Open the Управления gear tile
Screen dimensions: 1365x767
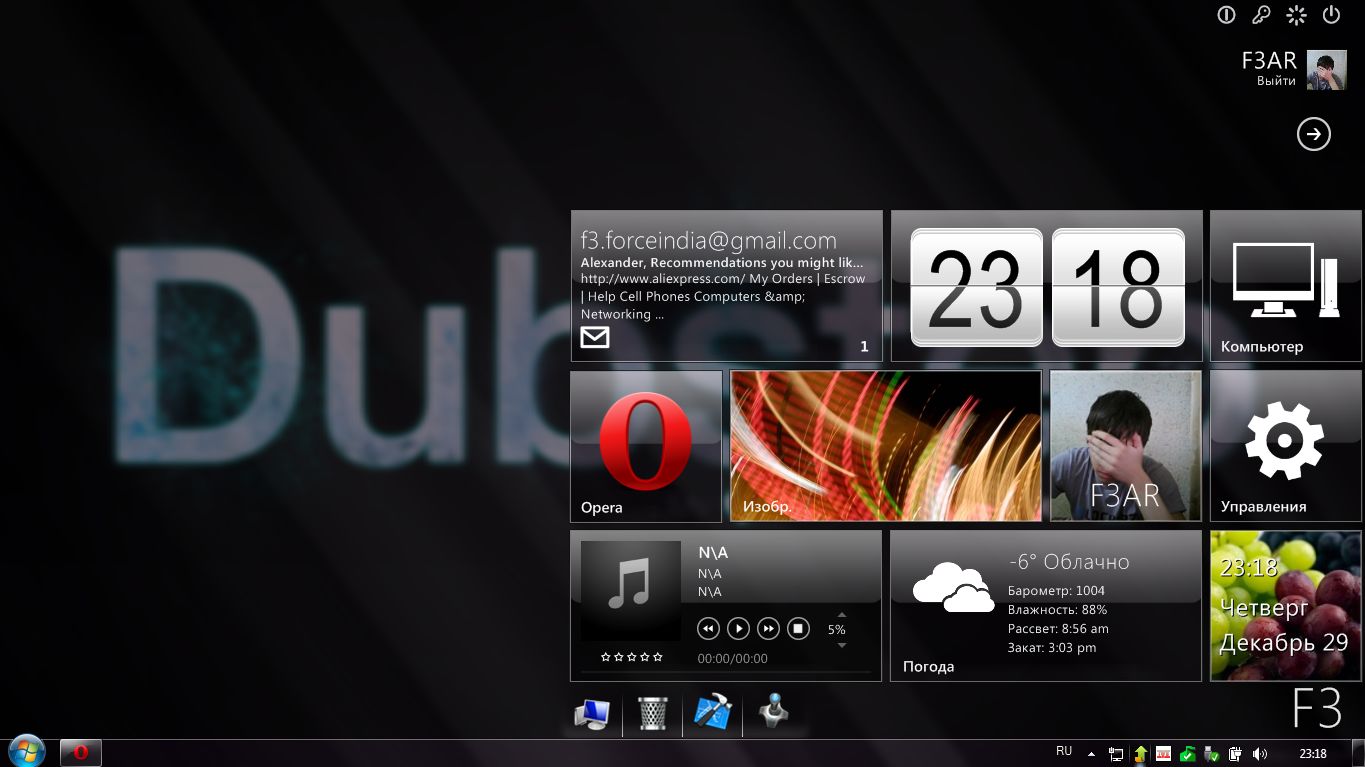pos(1286,447)
